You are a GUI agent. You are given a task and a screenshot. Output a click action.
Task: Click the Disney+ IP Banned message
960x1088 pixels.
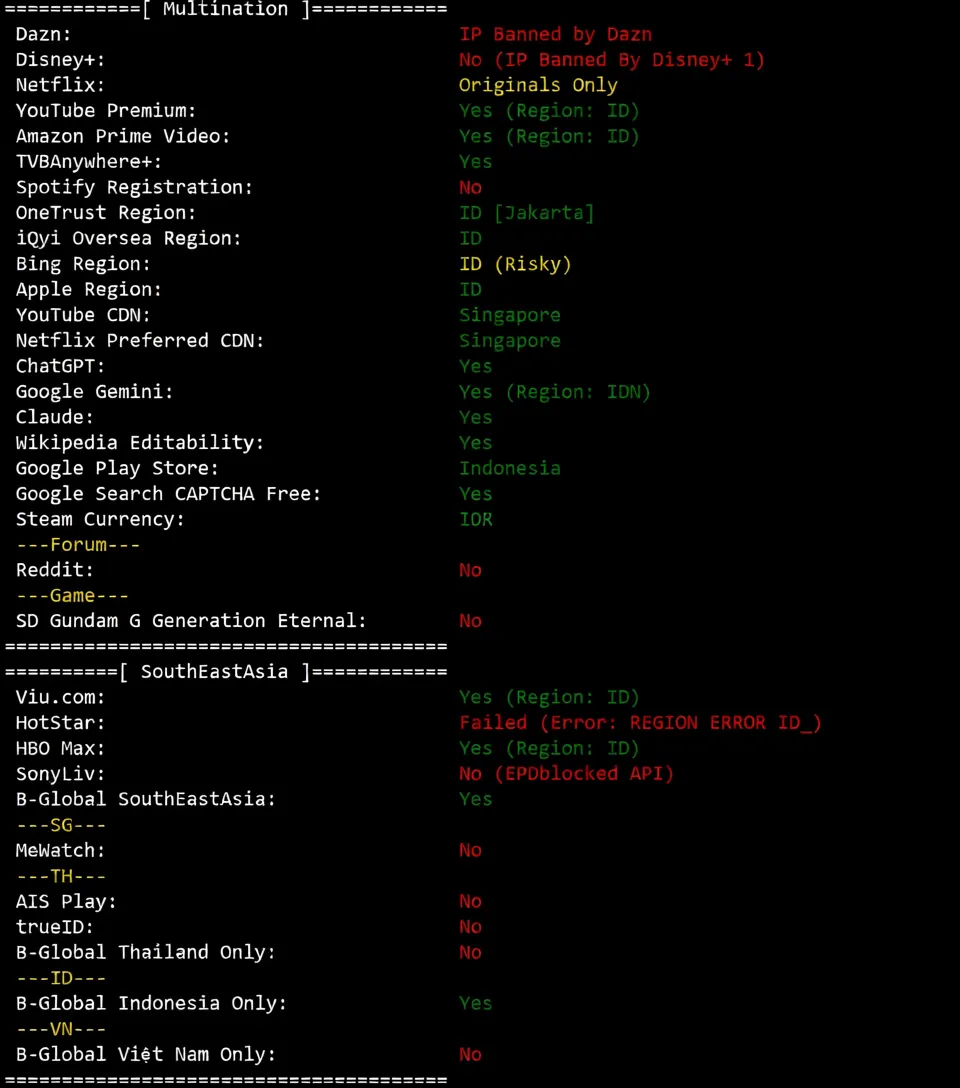(x=612, y=60)
